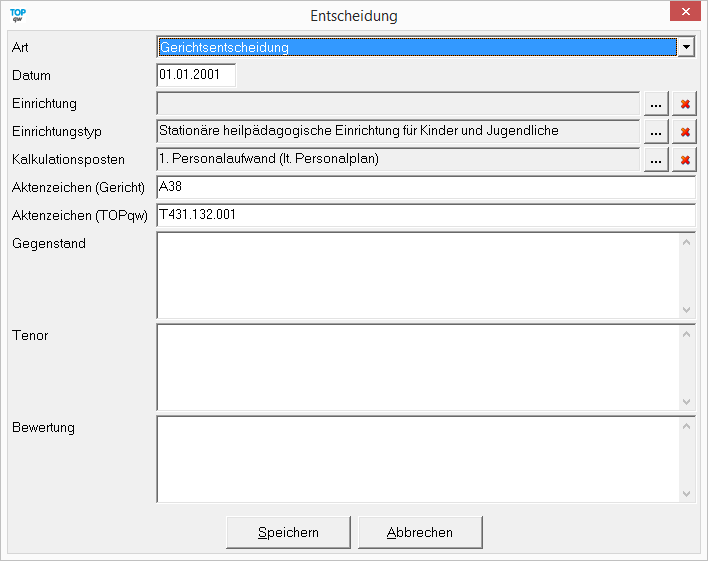The image size is (708, 561).
Task: Clear the Einrichtung field with red X
Action: [685, 104]
